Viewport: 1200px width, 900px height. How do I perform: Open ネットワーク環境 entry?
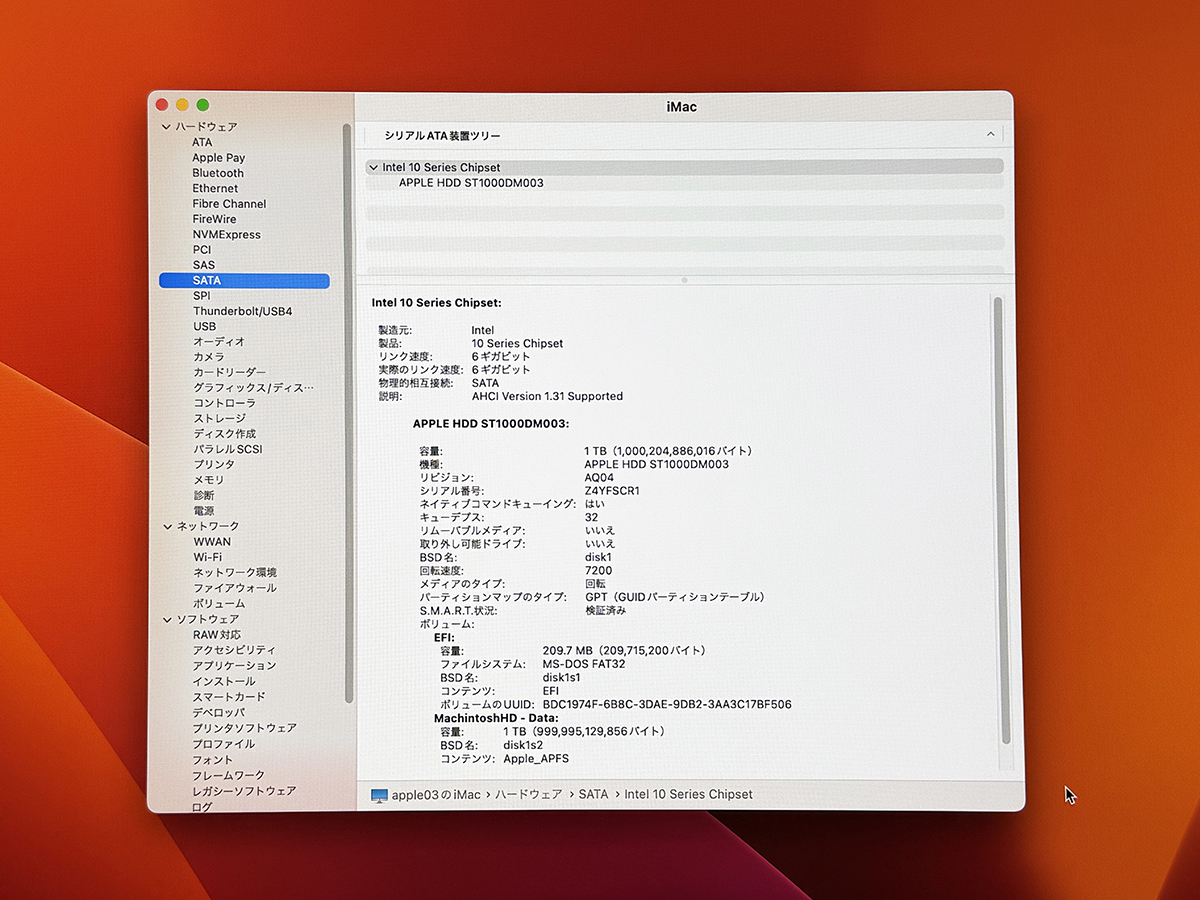pyautogui.click(x=235, y=573)
